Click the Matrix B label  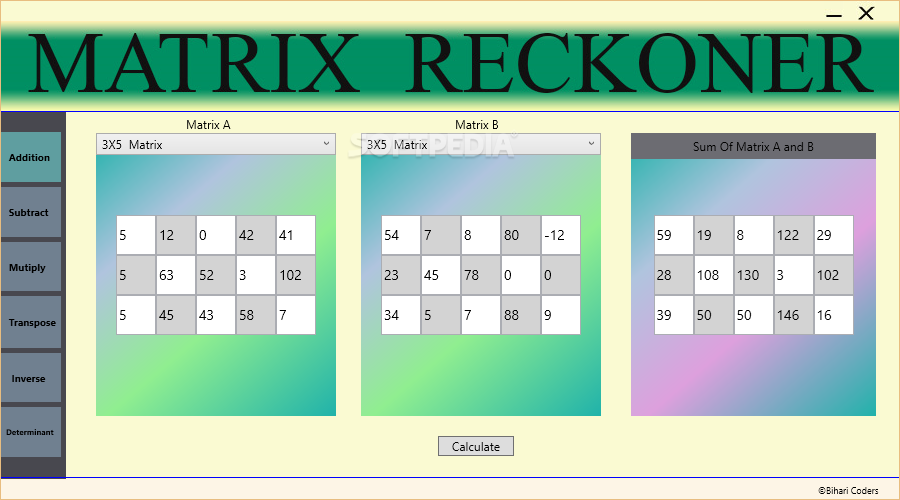click(476, 125)
